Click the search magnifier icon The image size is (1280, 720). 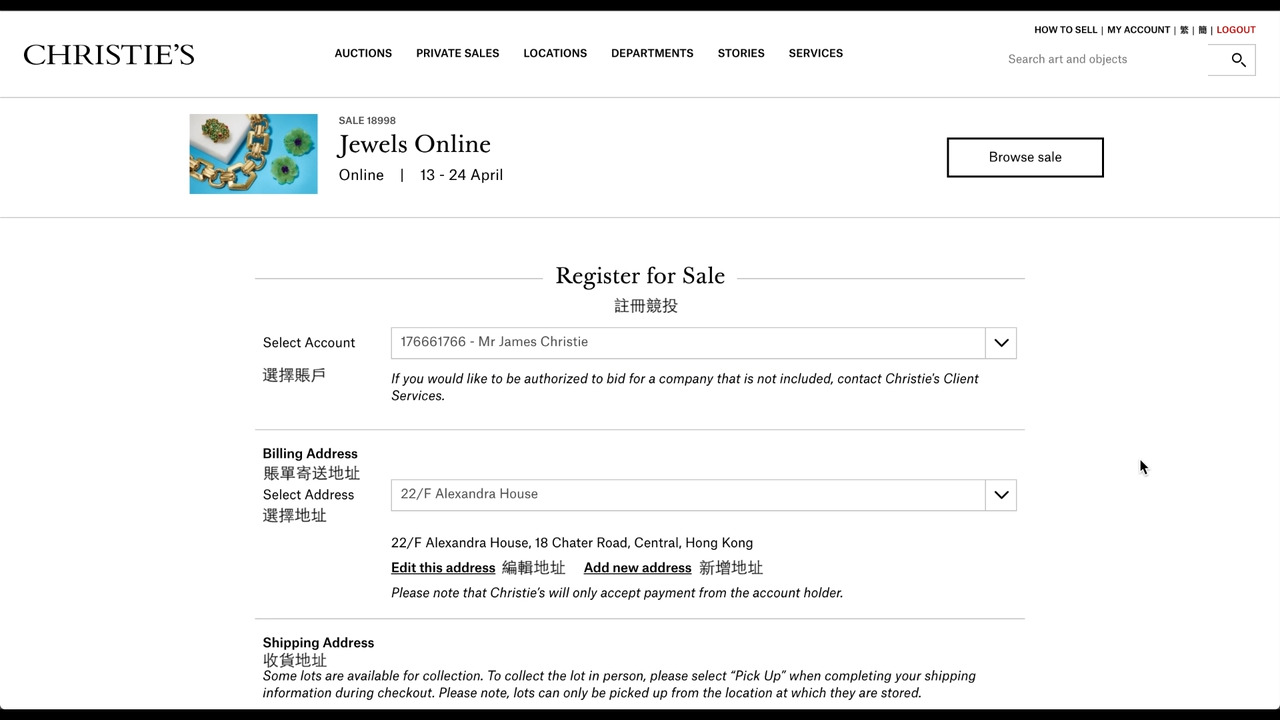(1238, 60)
